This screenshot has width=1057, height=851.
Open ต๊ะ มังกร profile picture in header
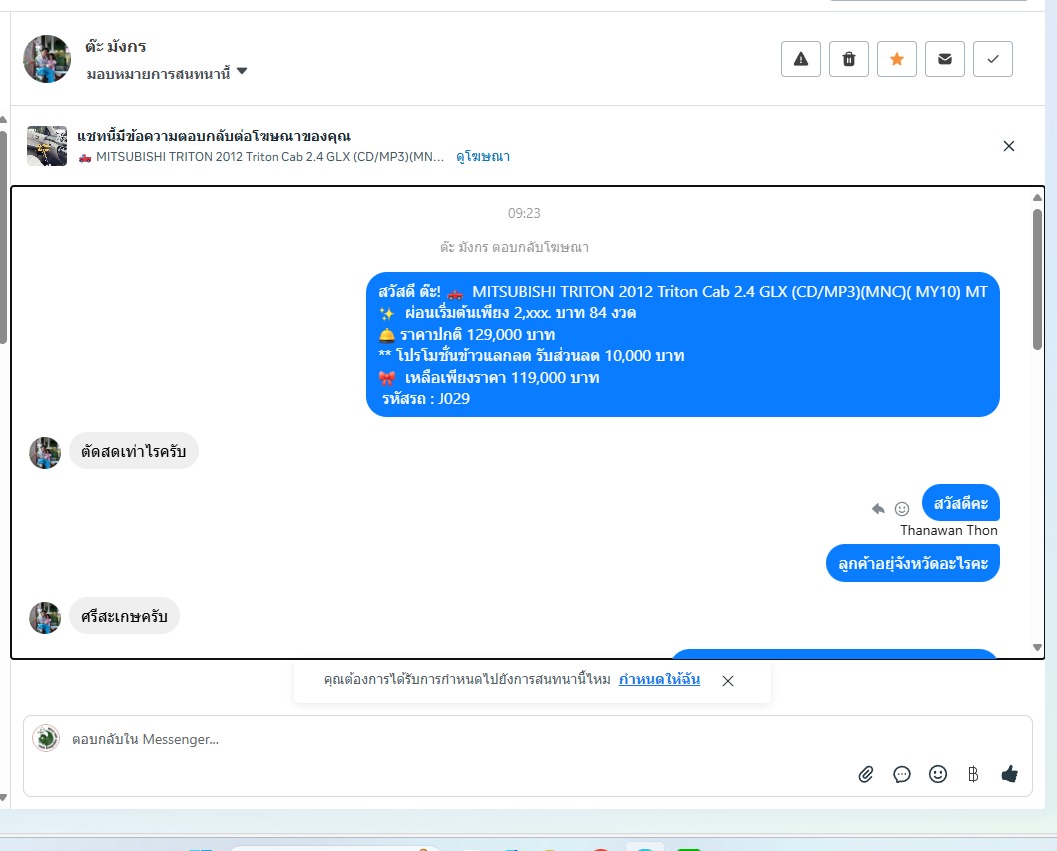click(x=47, y=59)
